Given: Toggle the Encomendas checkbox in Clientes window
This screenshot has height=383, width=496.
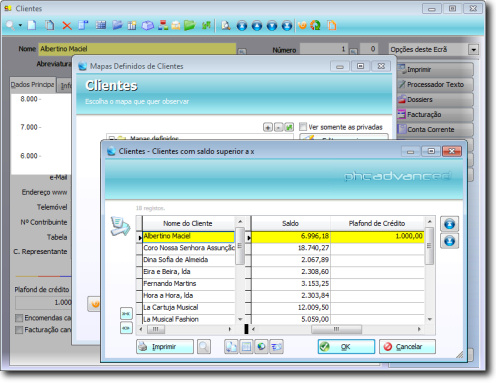Looking at the screenshot, I should [19, 318].
